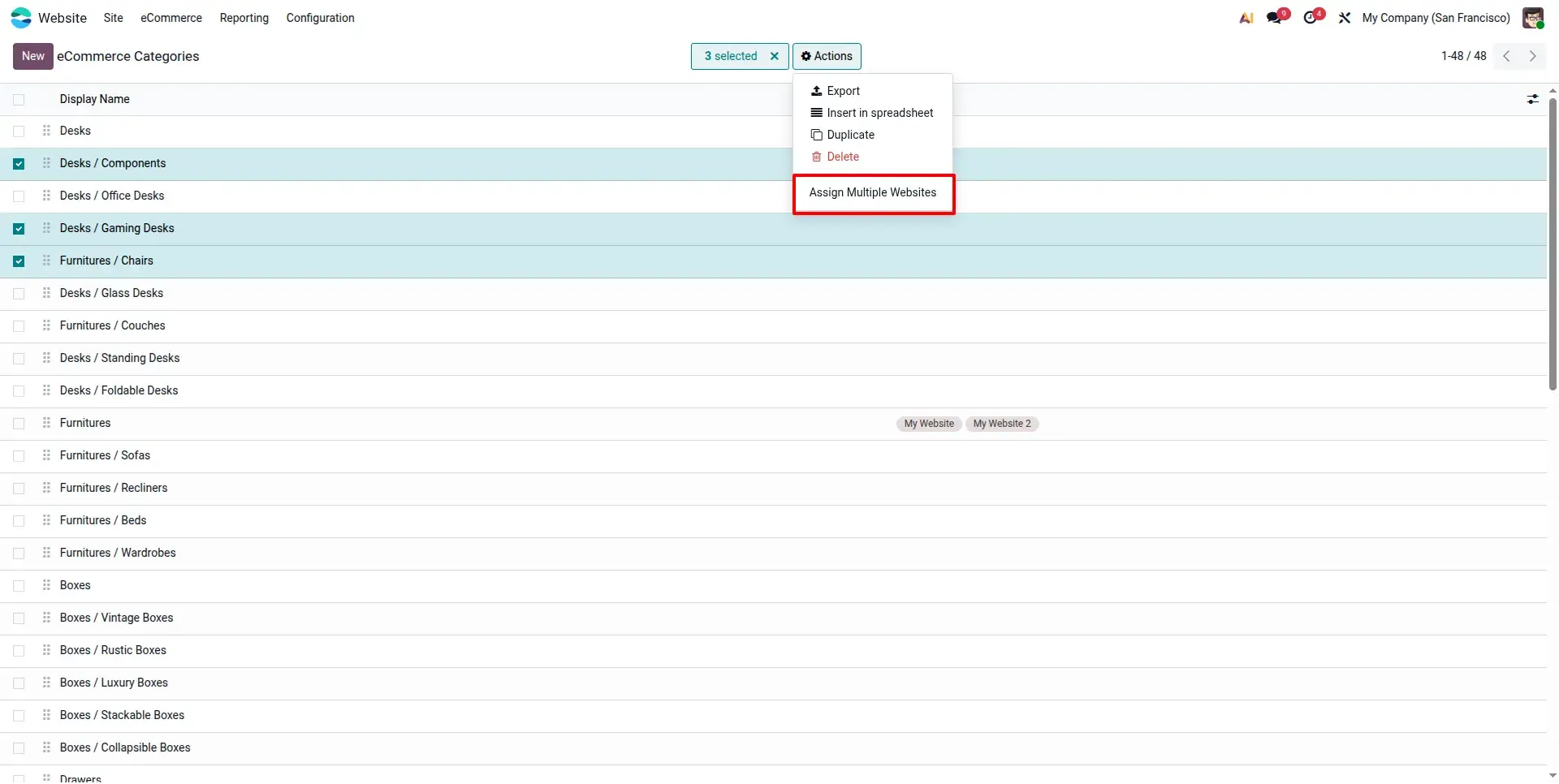Image resolution: width=1559 pixels, height=784 pixels.
Task: Open the activities clock icon
Action: pos(1312,18)
